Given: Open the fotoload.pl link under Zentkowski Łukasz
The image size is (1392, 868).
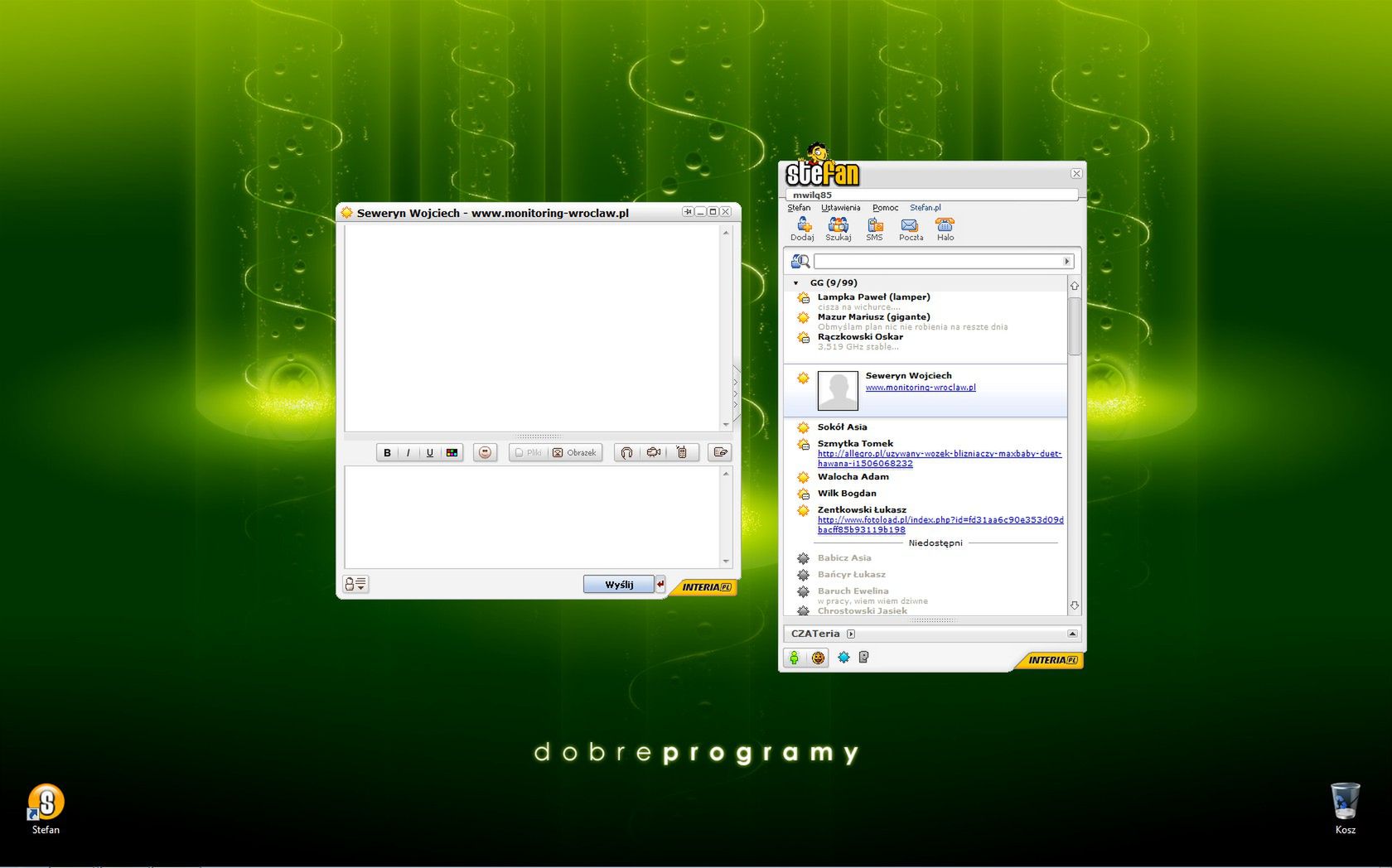Looking at the screenshot, I should [x=940, y=525].
